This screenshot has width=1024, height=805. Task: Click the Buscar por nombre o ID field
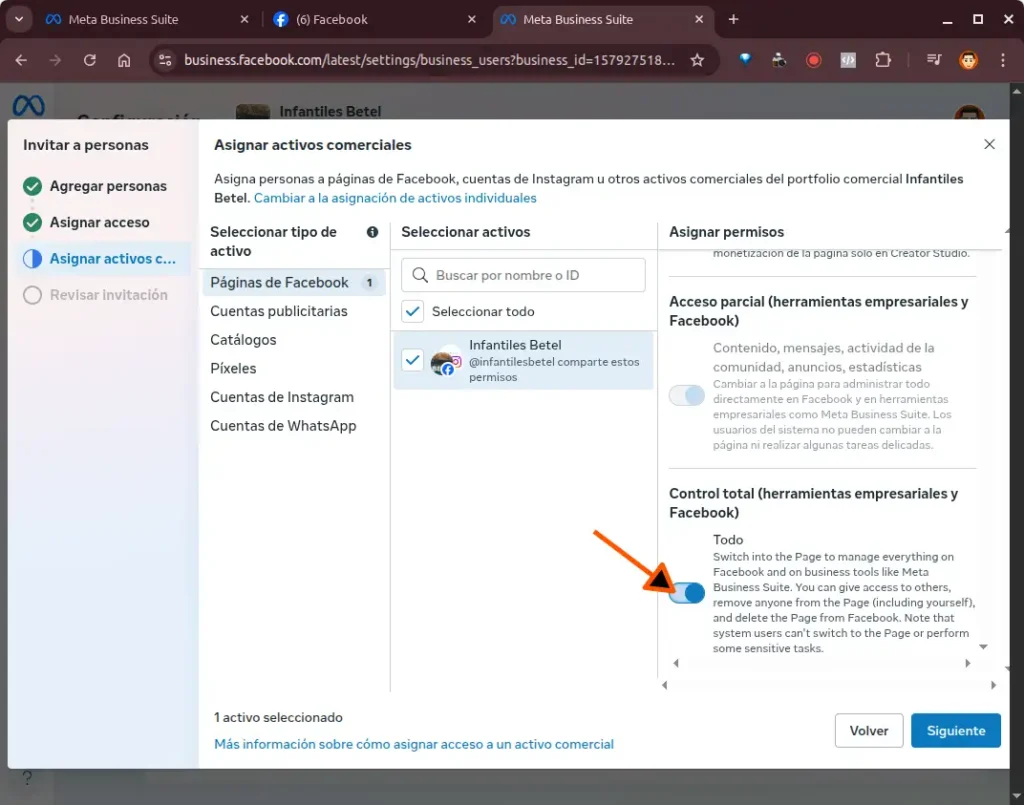tap(535, 275)
